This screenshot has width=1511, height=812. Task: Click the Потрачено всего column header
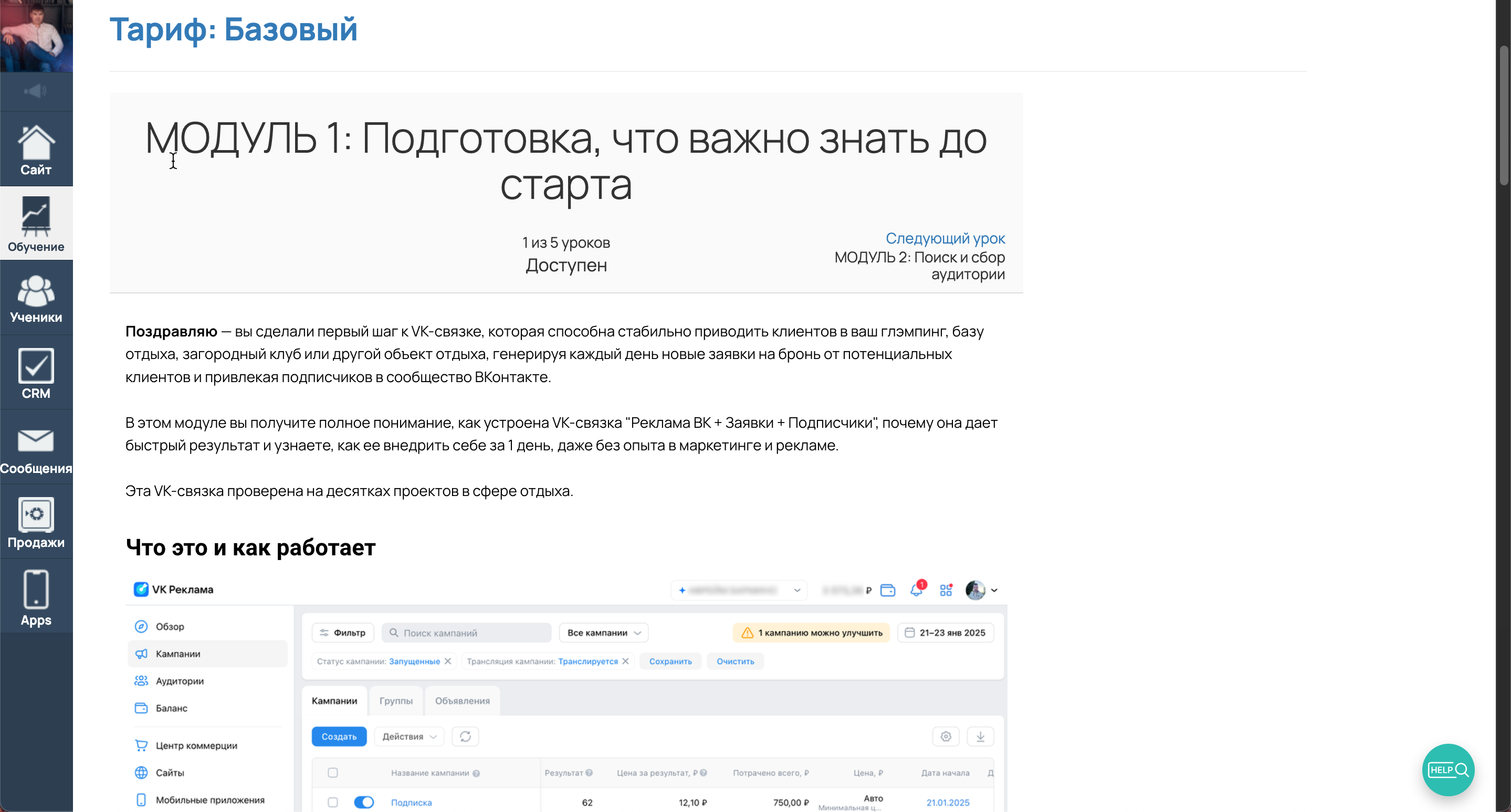click(771, 772)
